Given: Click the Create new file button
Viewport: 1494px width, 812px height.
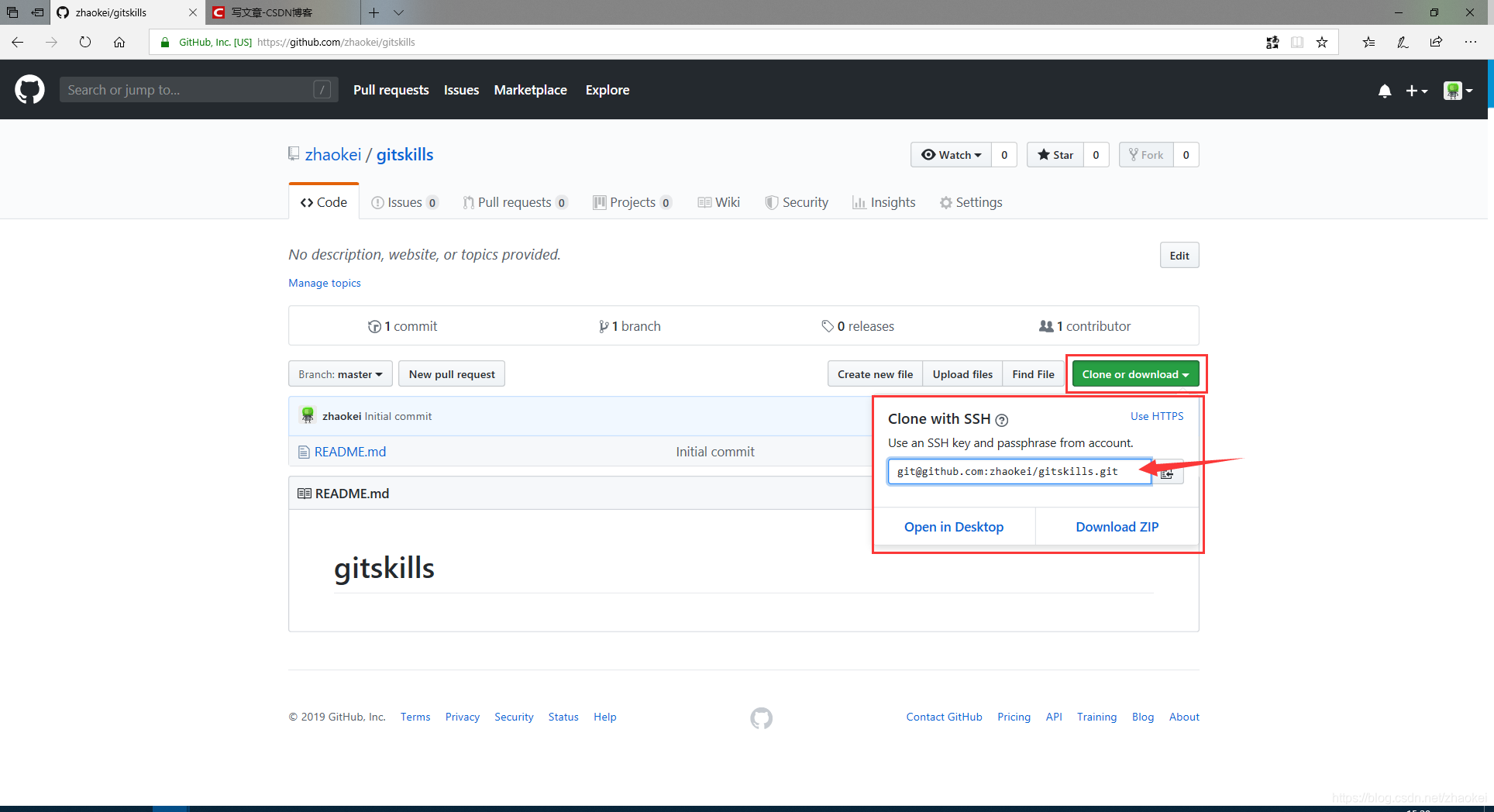Looking at the screenshot, I should click(875, 374).
